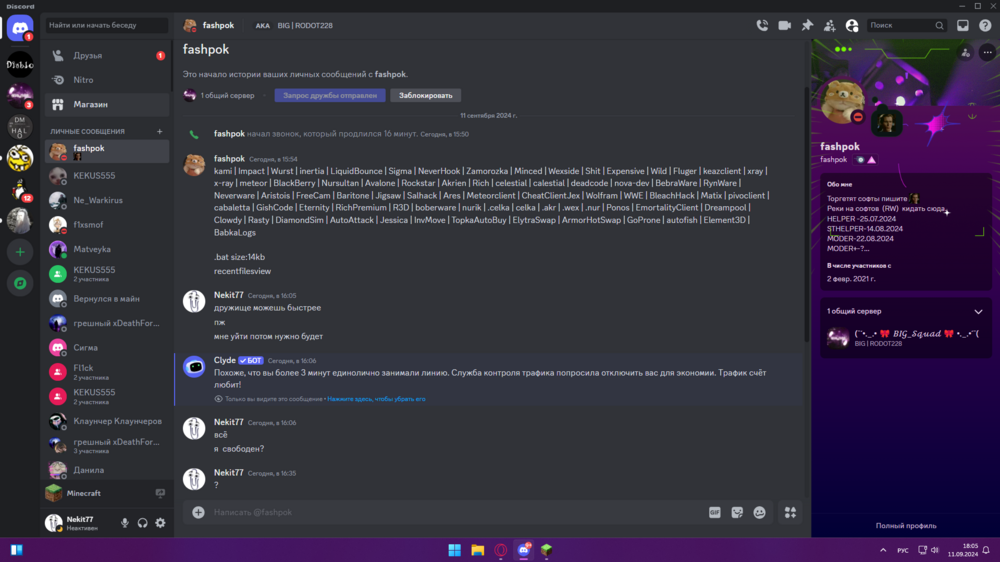Expand the 1 общий сервер section
This screenshot has height=562, width=1000.
[906, 311]
